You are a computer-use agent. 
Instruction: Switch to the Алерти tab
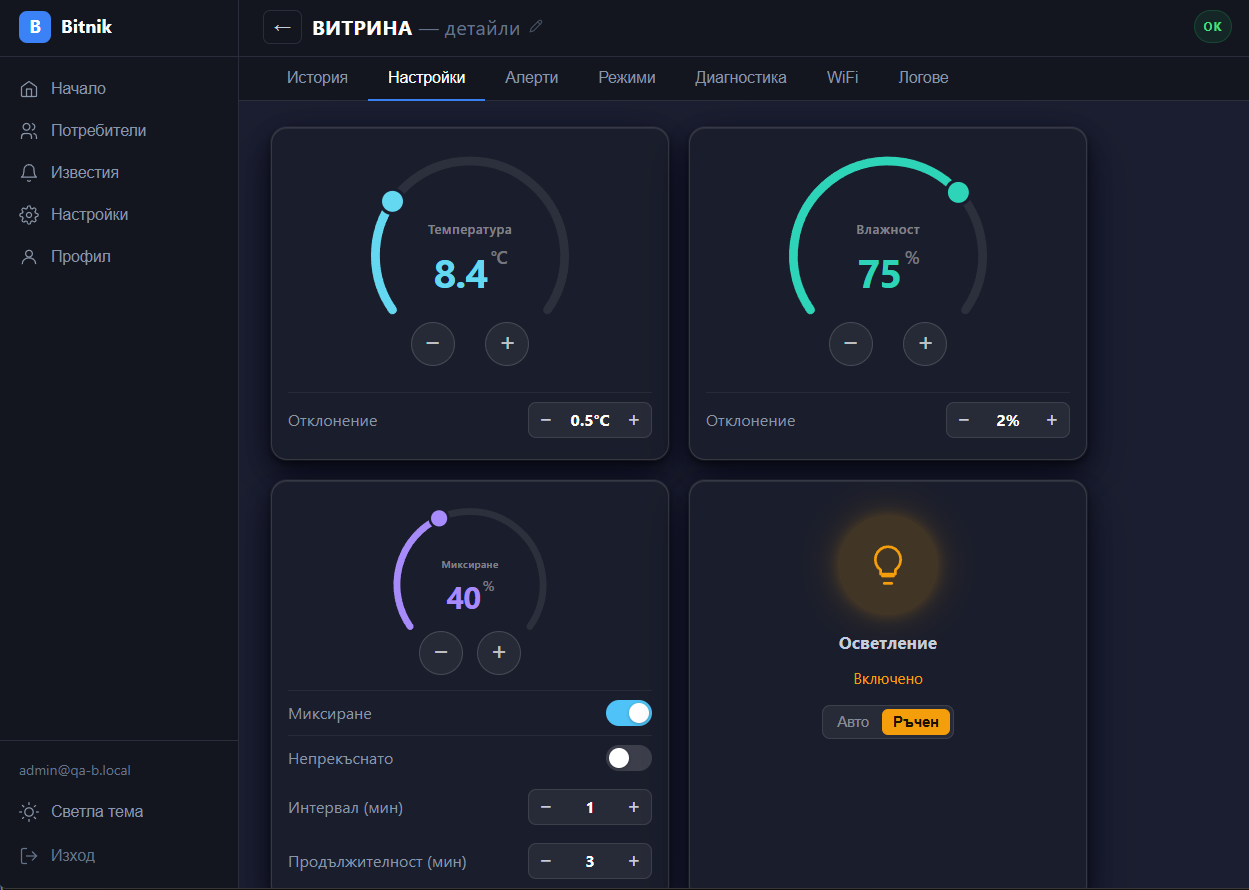[532, 78]
